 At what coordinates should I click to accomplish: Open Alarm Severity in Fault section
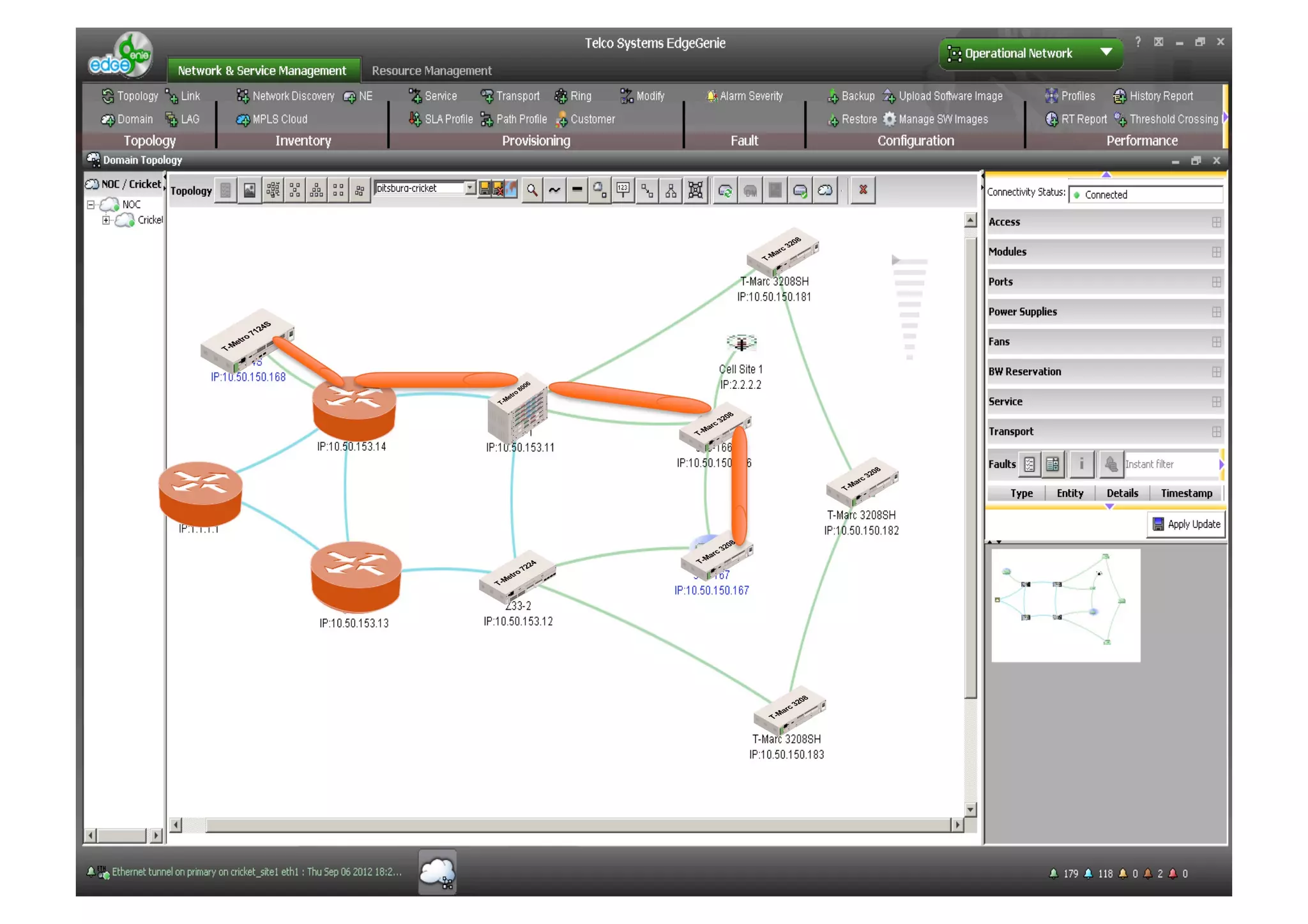pyautogui.click(x=745, y=96)
